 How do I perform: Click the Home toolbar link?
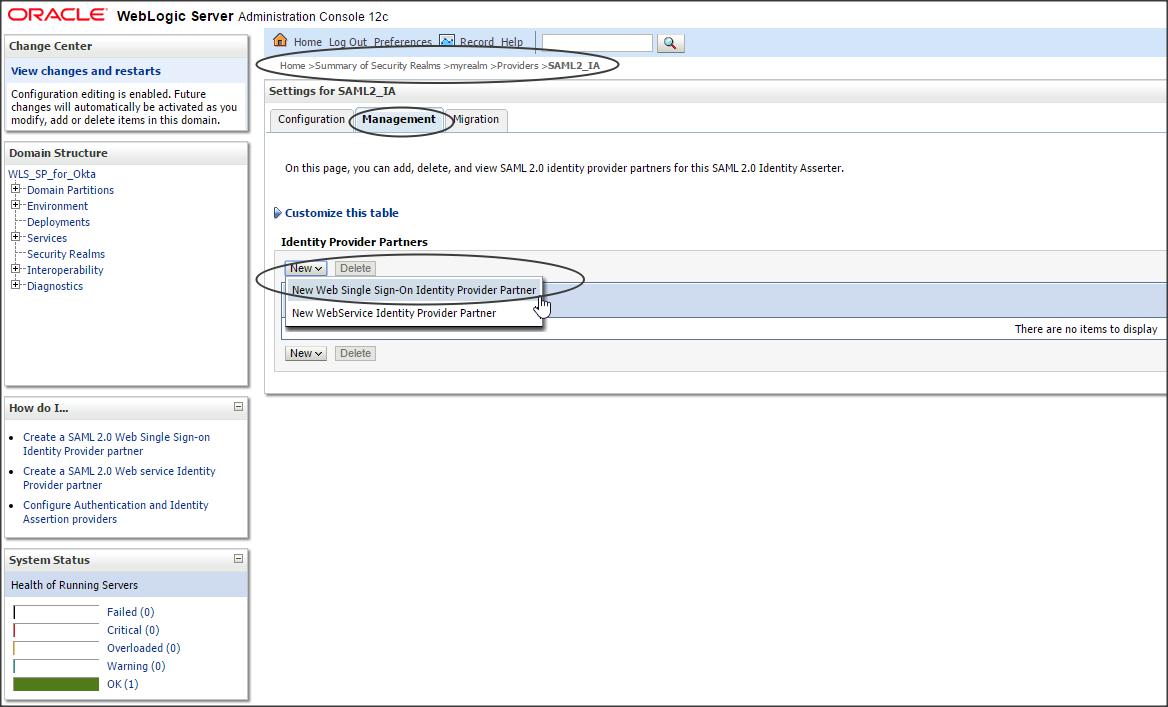(308, 42)
